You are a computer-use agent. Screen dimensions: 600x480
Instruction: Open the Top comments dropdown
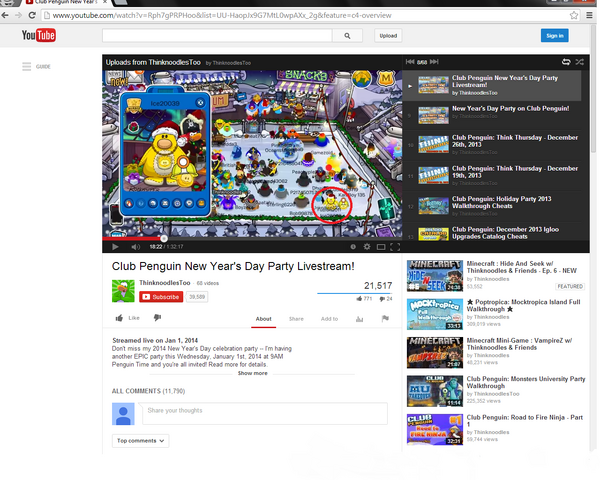point(140,441)
